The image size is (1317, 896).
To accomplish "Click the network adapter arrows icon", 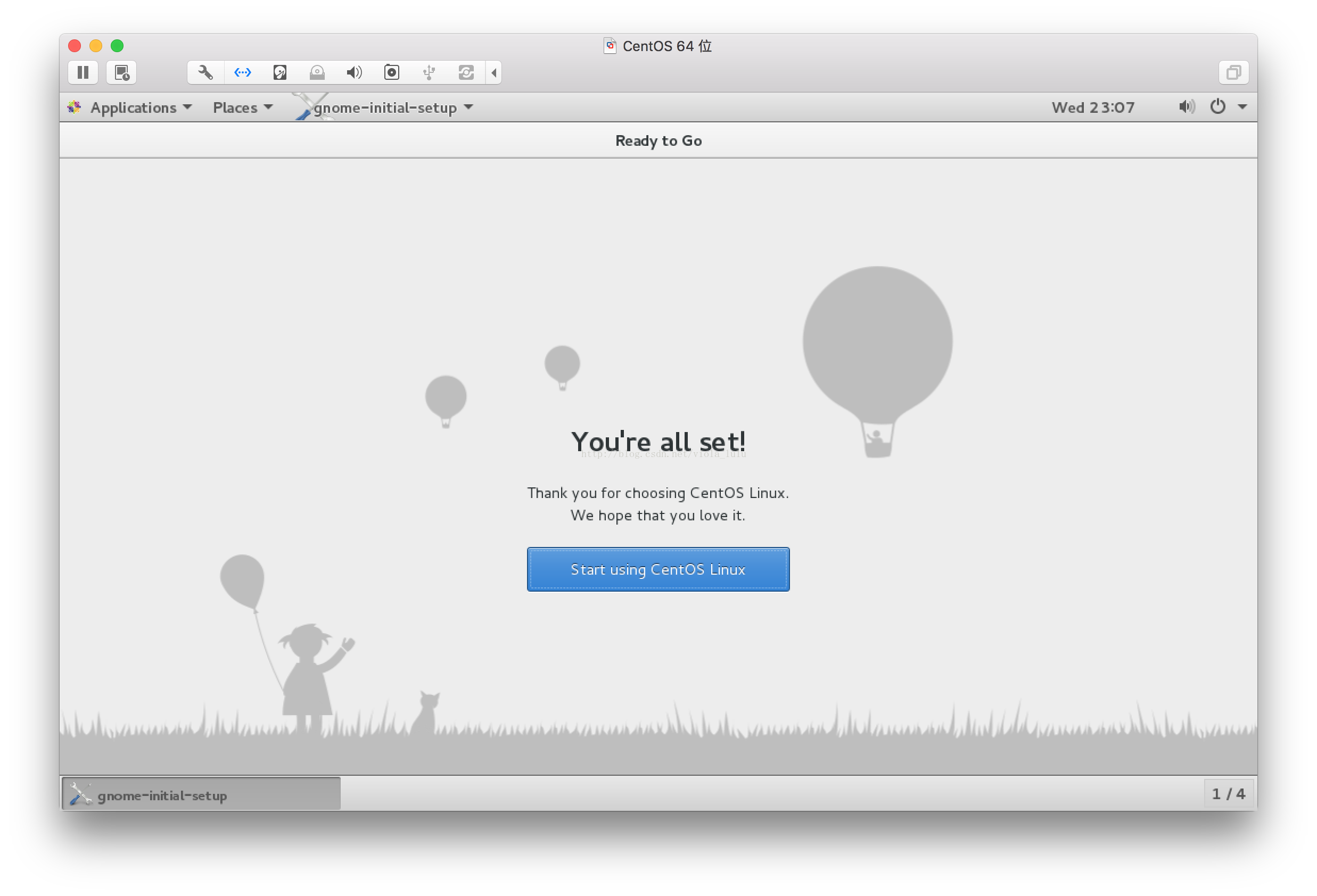I will tap(243, 72).
